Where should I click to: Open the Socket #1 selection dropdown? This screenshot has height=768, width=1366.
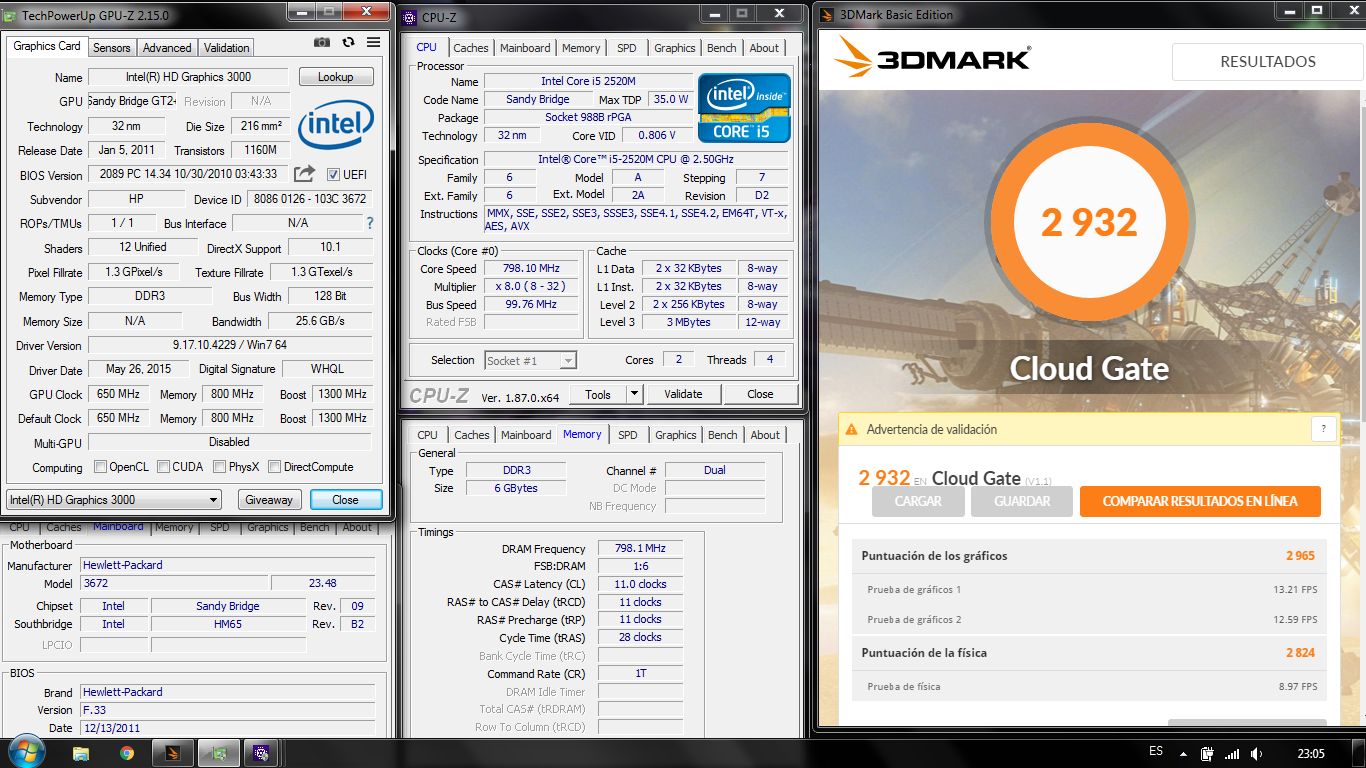point(531,361)
